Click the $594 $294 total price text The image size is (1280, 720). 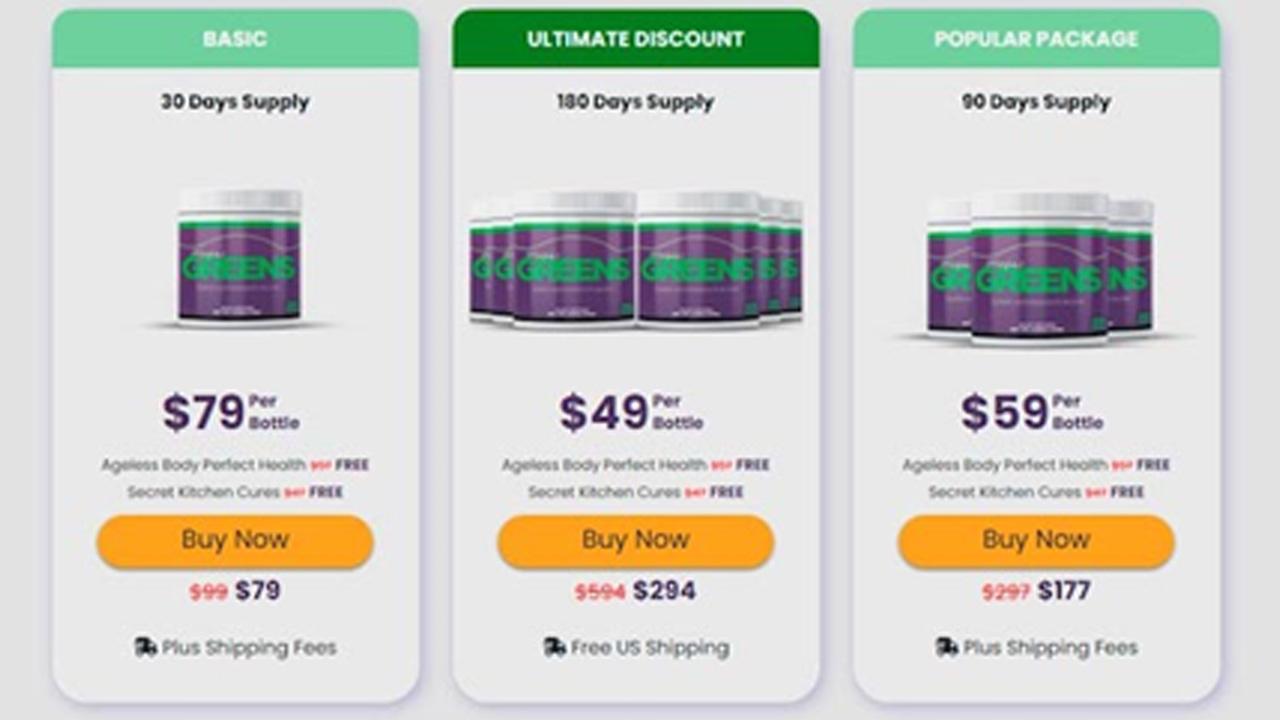coord(636,591)
